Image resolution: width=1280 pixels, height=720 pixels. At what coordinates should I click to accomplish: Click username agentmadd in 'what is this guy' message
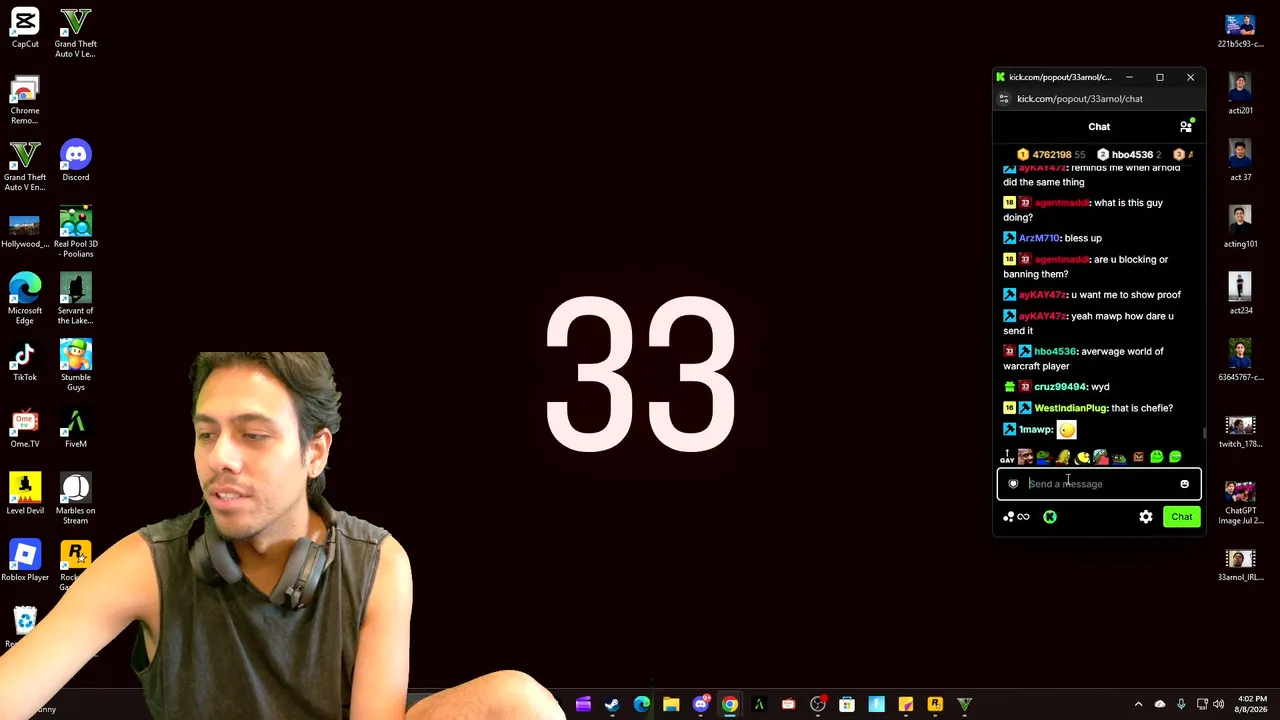[1061, 203]
